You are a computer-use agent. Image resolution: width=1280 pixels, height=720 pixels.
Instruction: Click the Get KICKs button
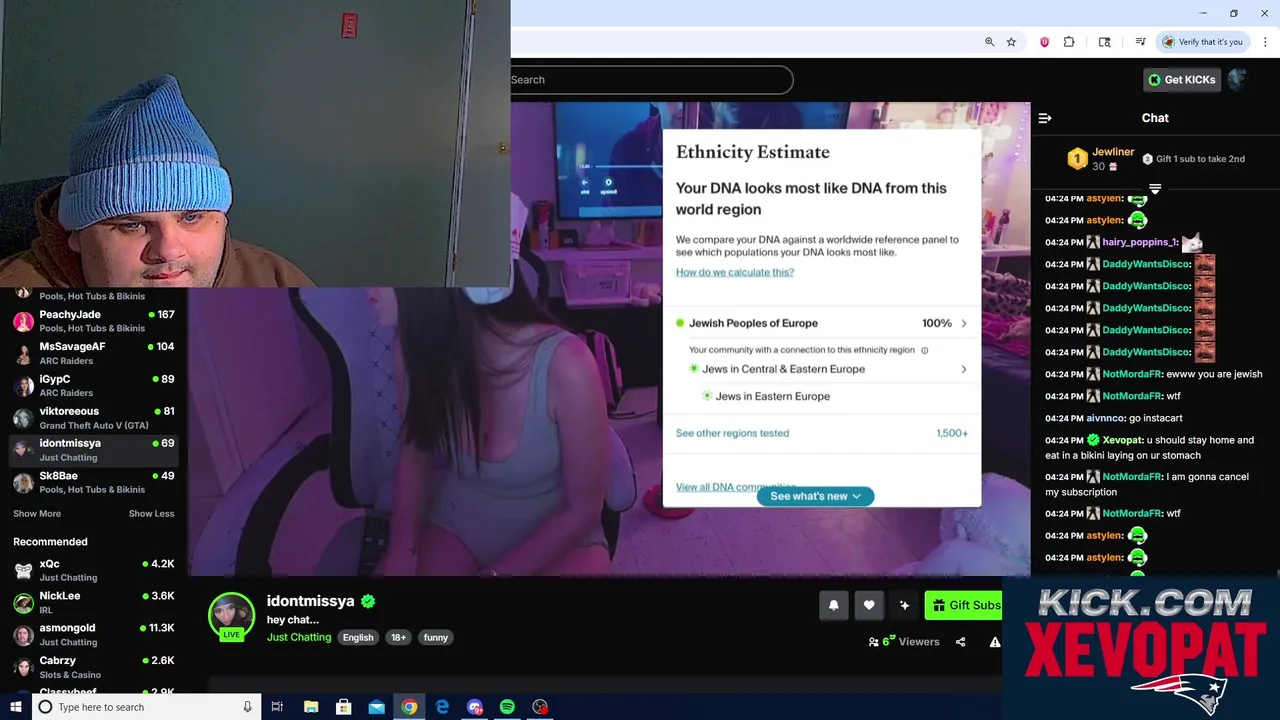pyautogui.click(x=1181, y=80)
